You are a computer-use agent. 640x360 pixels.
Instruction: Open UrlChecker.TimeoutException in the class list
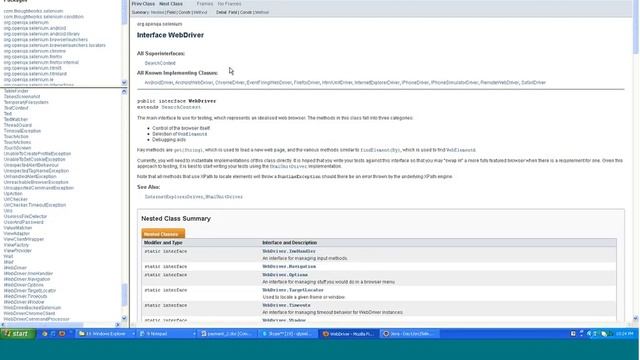click(35, 205)
